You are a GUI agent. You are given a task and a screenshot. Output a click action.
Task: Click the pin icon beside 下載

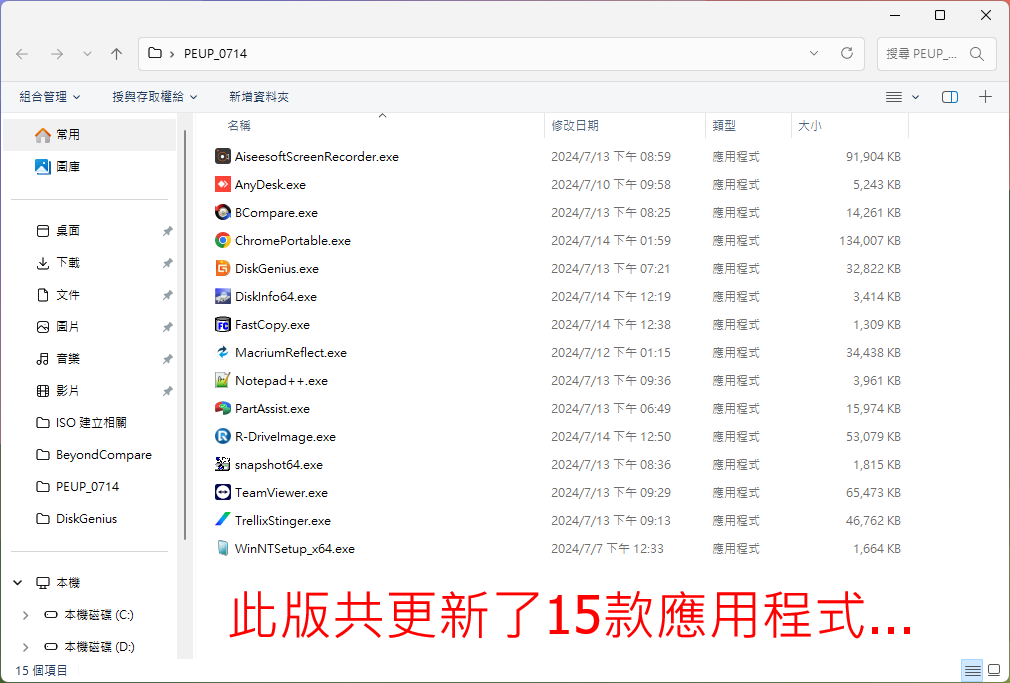pyautogui.click(x=167, y=263)
